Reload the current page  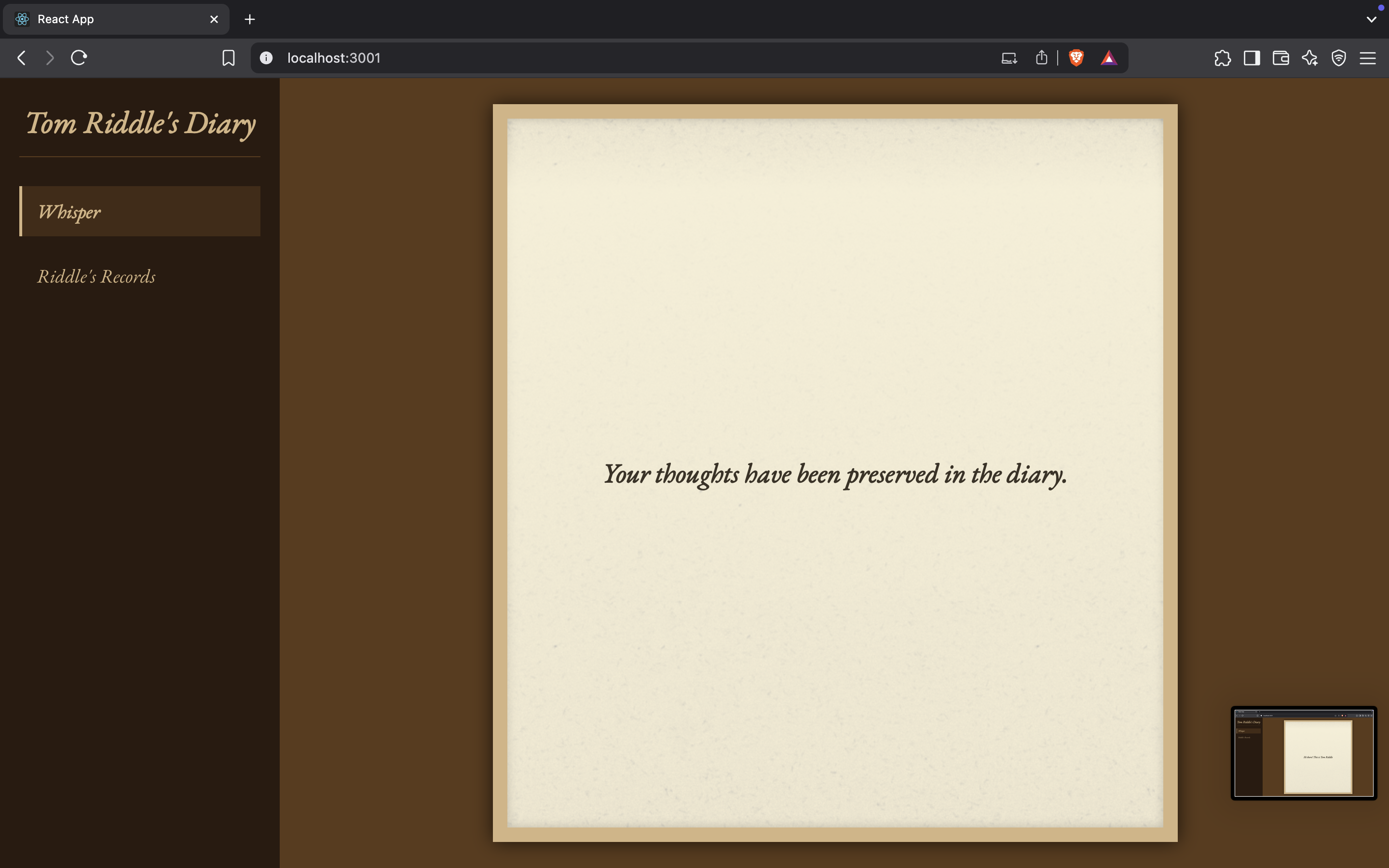(79, 58)
